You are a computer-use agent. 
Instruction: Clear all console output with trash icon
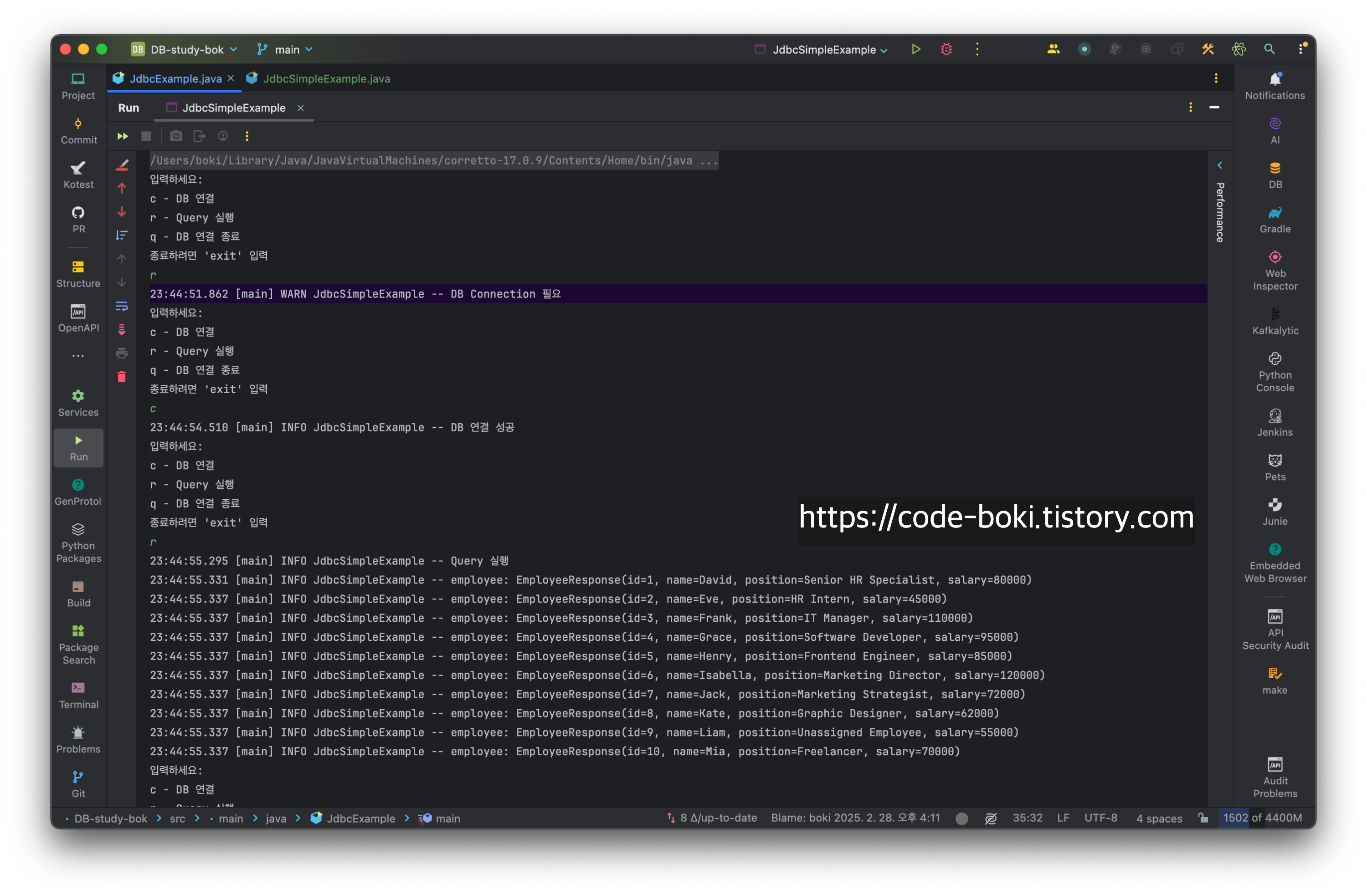(x=122, y=377)
